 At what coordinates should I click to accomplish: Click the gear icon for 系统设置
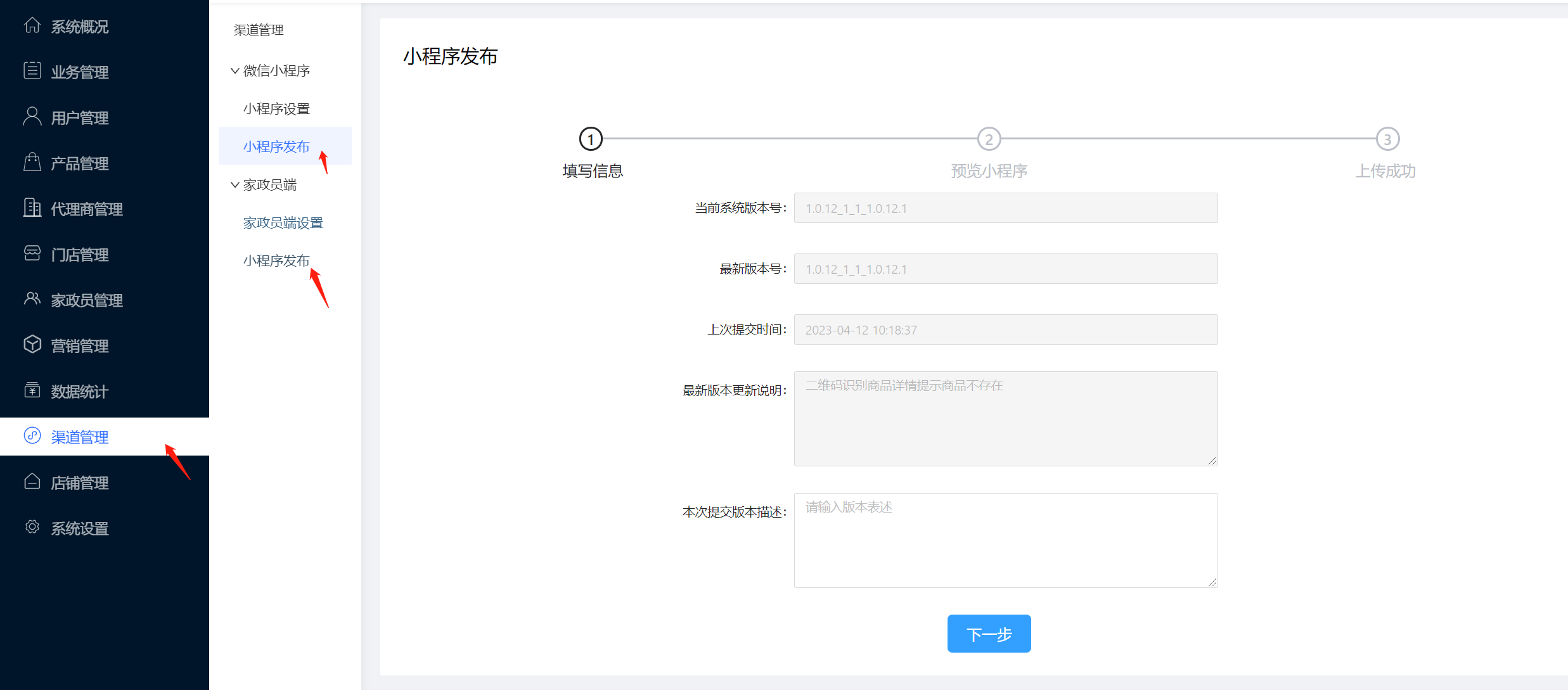(32, 527)
